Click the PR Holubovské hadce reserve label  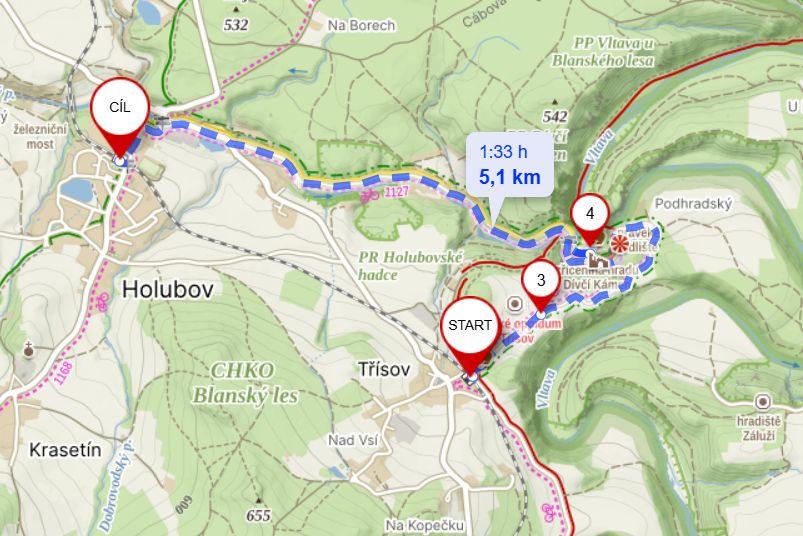tap(410, 266)
